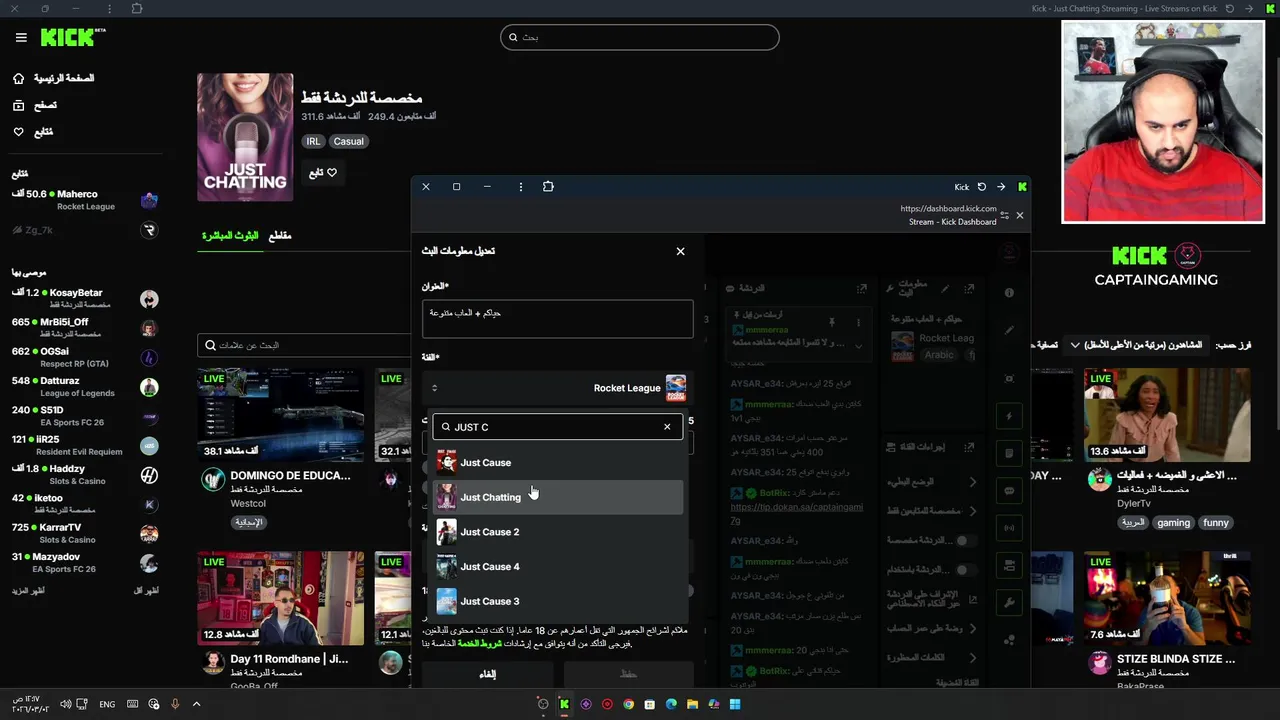Screen dimensions: 1280x720
Task: Click the stream title text area
Action: 557,319
